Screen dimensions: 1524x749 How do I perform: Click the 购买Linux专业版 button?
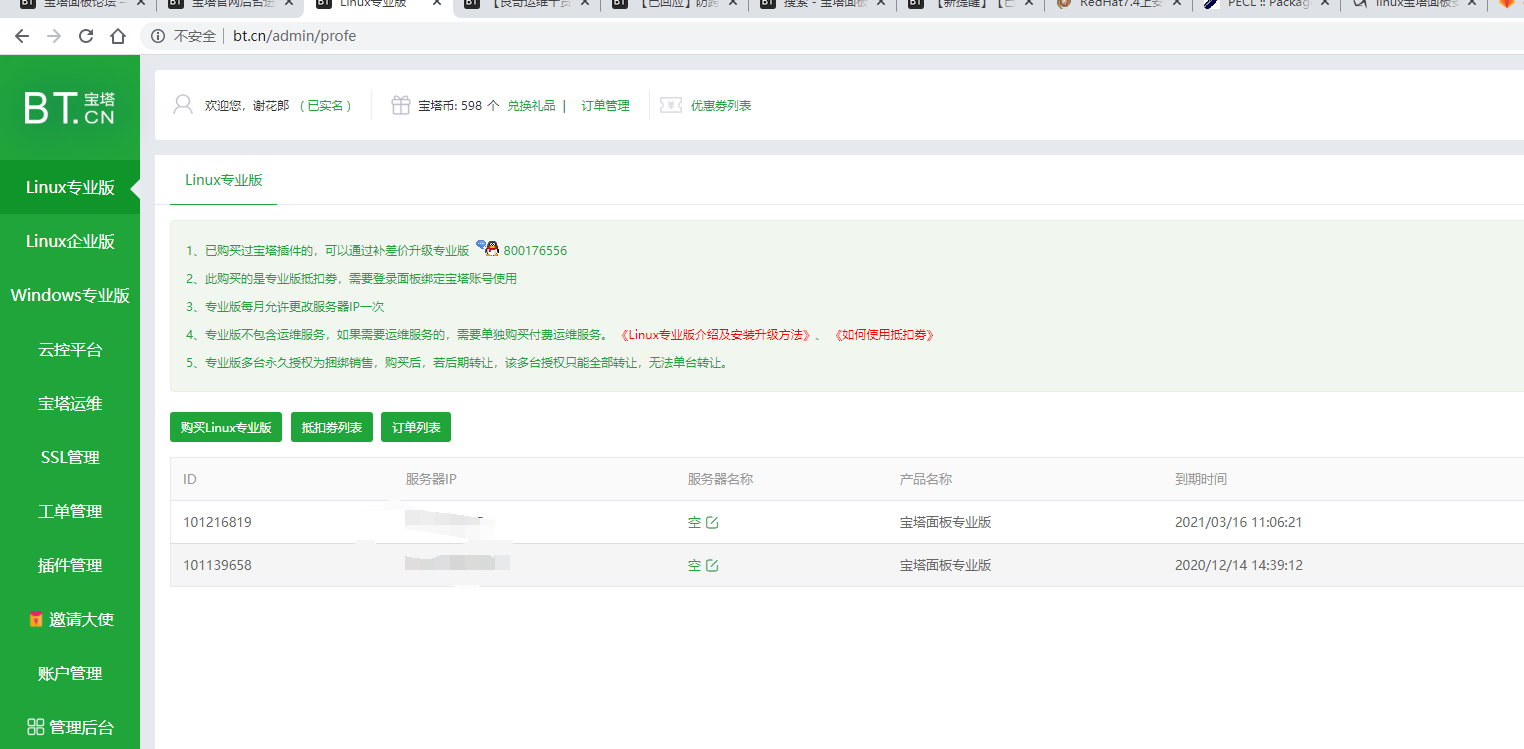point(226,427)
